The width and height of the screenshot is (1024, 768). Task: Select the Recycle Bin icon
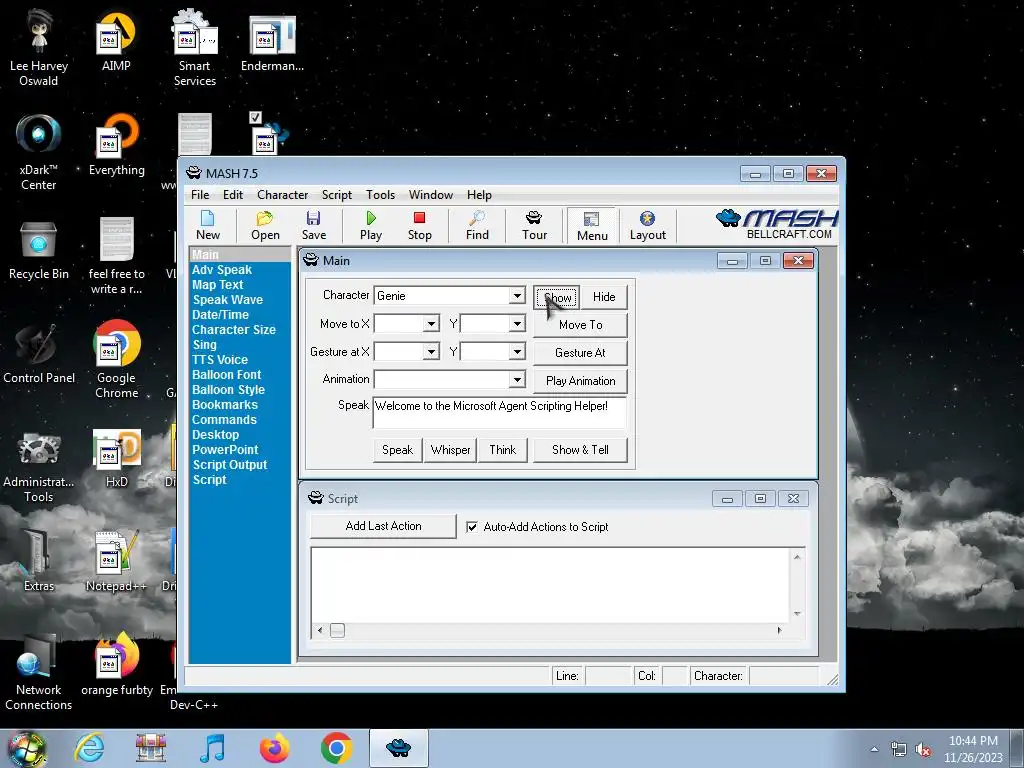pos(39,251)
